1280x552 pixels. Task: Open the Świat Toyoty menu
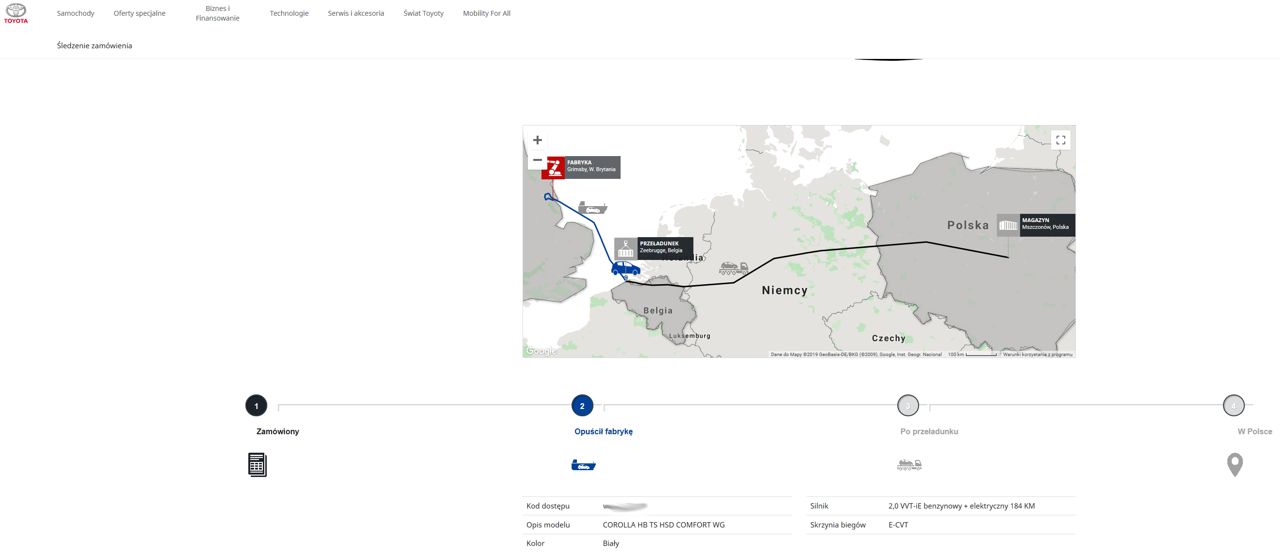[423, 13]
